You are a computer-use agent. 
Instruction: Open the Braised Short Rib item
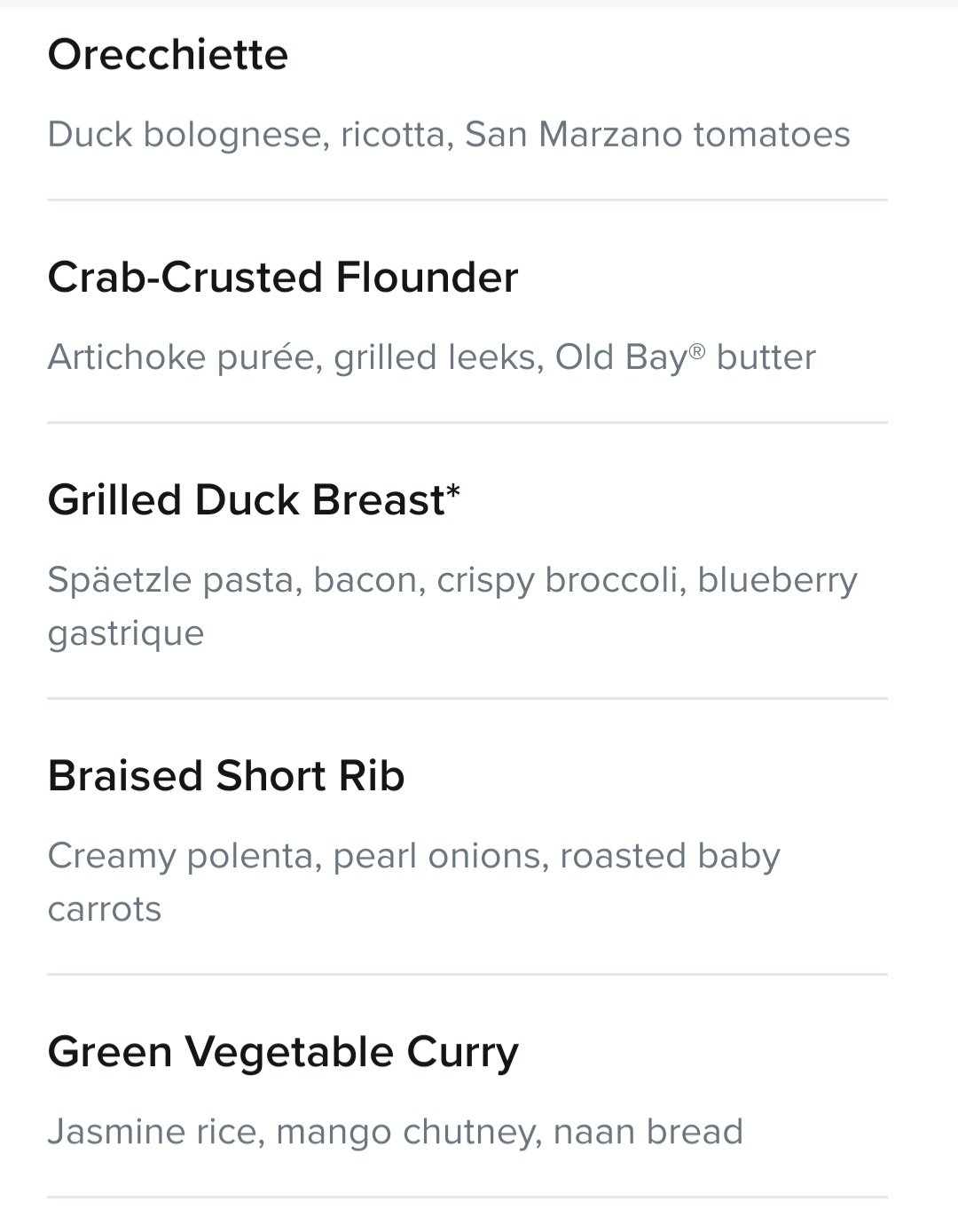[226, 776]
